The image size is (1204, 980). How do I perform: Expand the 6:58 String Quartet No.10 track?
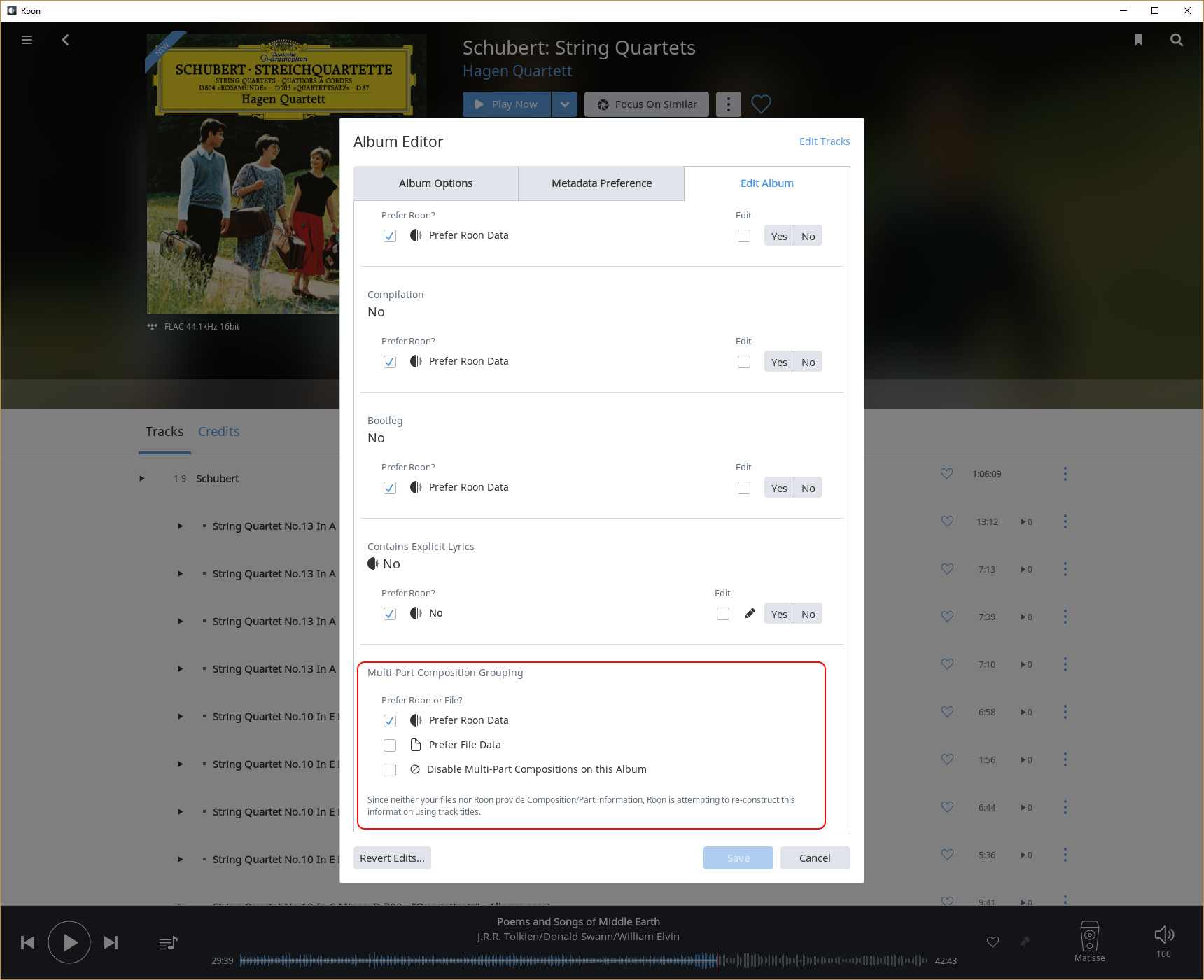(x=180, y=717)
